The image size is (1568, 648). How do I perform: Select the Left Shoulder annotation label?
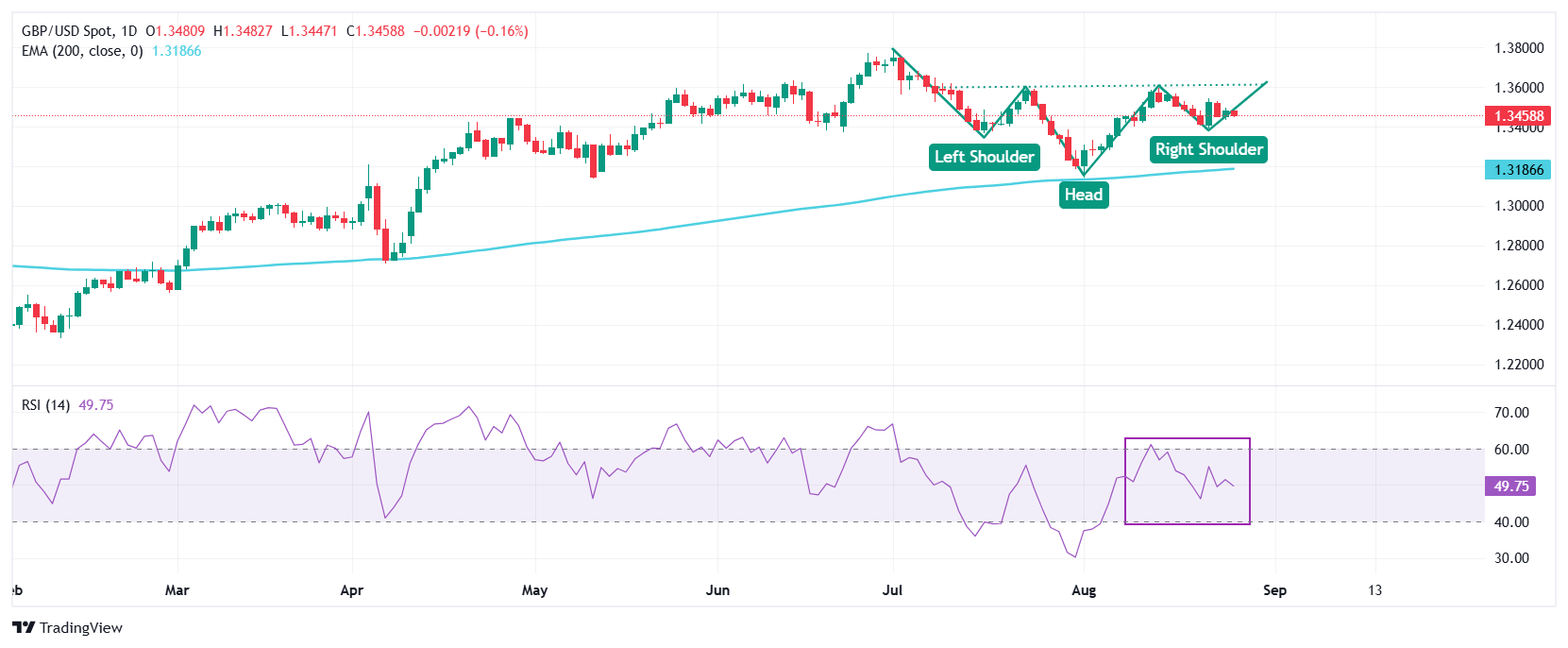984,157
